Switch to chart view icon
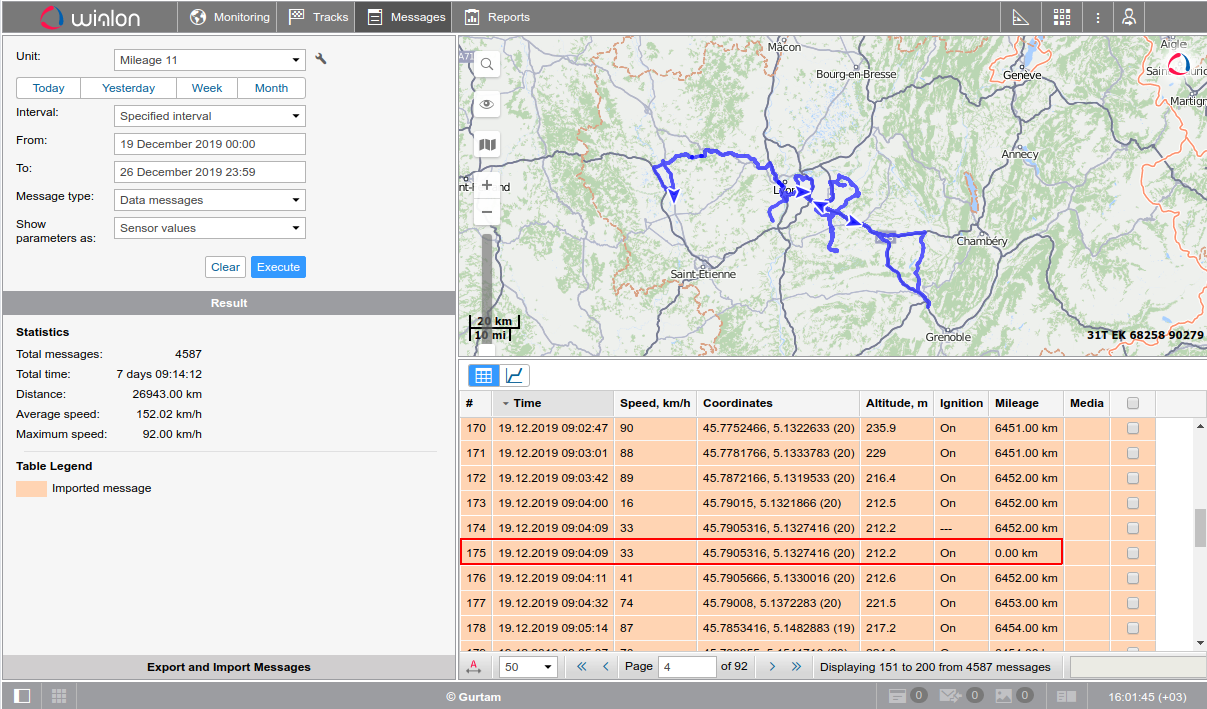The height and width of the screenshot is (709, 1207). (x=515, y=376)
